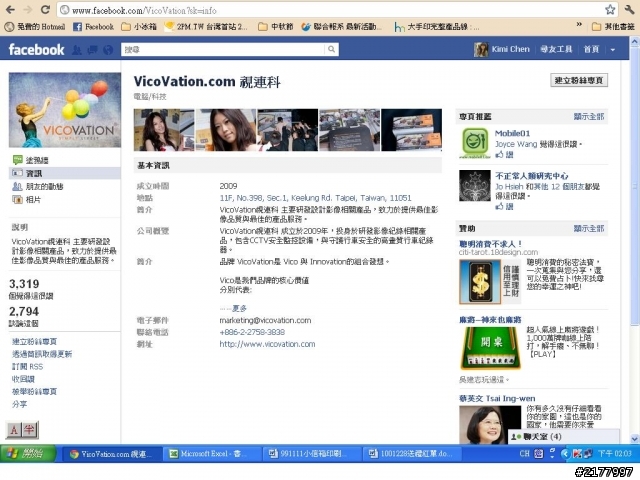Viewport: 640px width, 480px height.
Task: Click the search magnifier button
Action: click(x=331, y=49)
